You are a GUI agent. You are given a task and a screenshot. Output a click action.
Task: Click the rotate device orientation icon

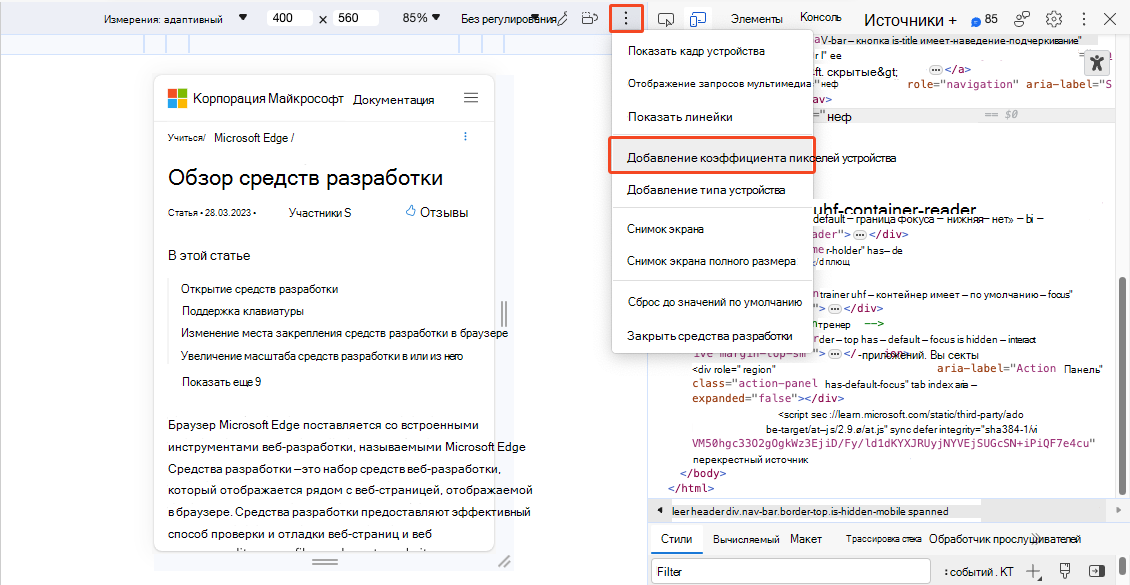(589, 17)
